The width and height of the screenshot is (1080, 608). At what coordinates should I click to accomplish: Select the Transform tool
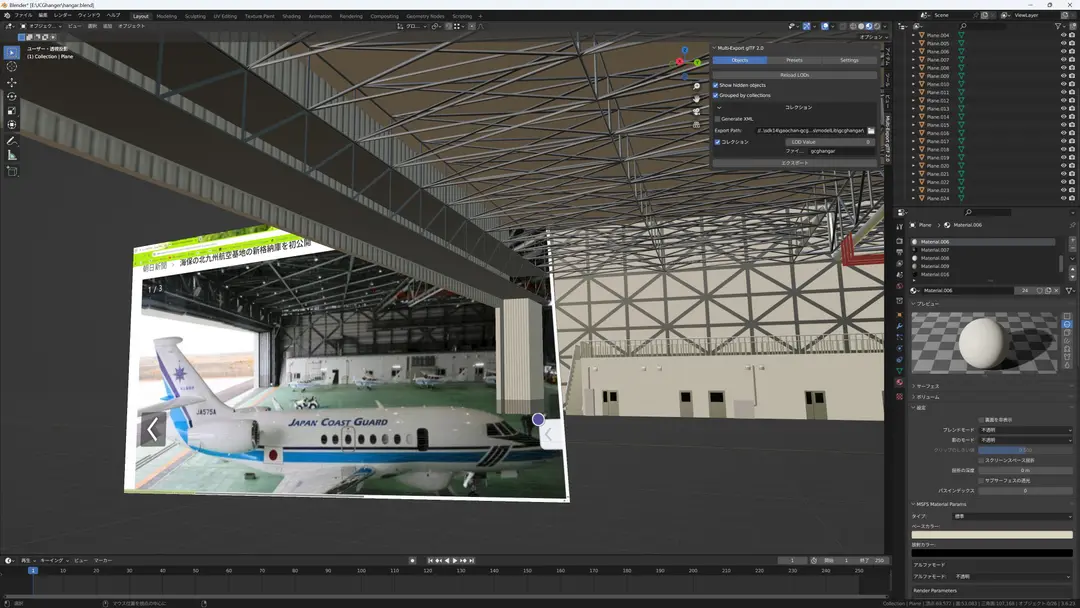[12, 125]
